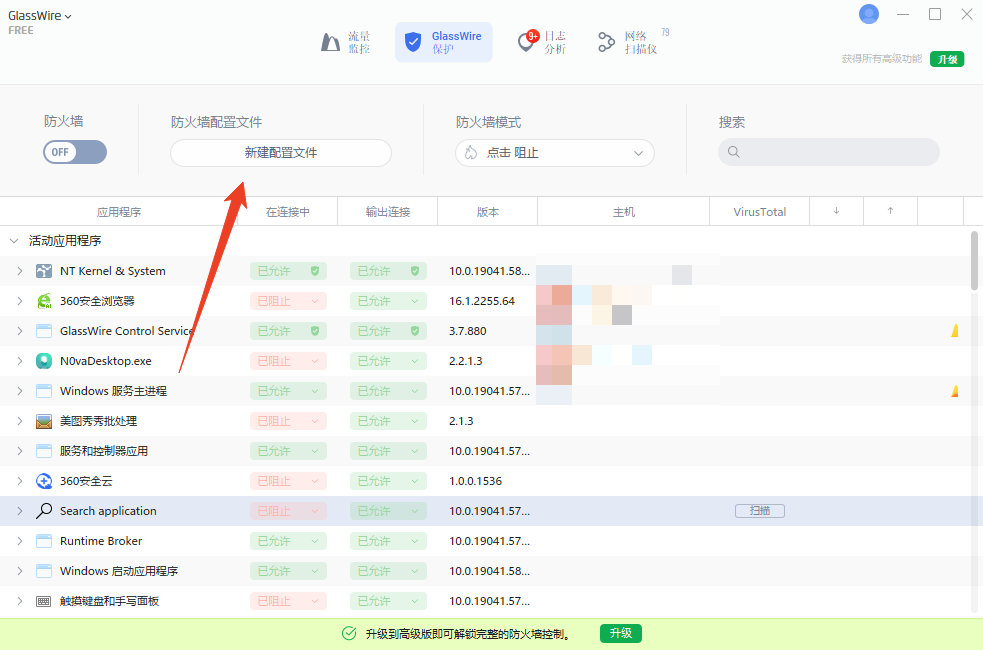The image size is (983, 650).
Task: Click the N0vaDesktop.exe app icon
Action: tap(44, 361)
